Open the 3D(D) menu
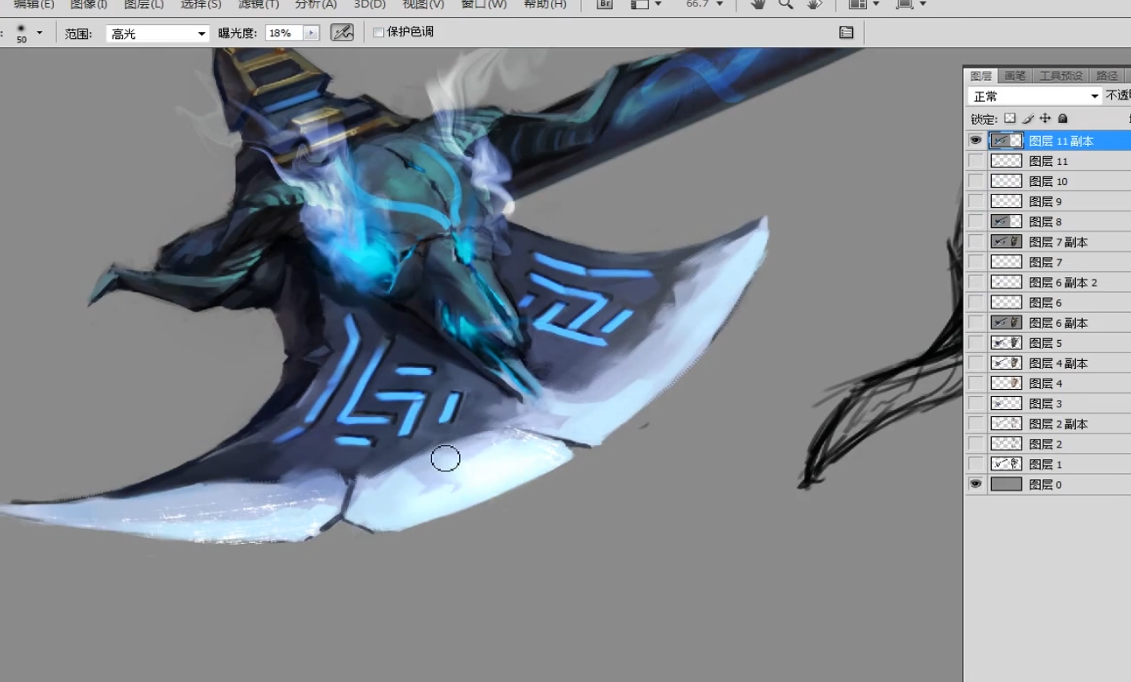 [369, 4]
